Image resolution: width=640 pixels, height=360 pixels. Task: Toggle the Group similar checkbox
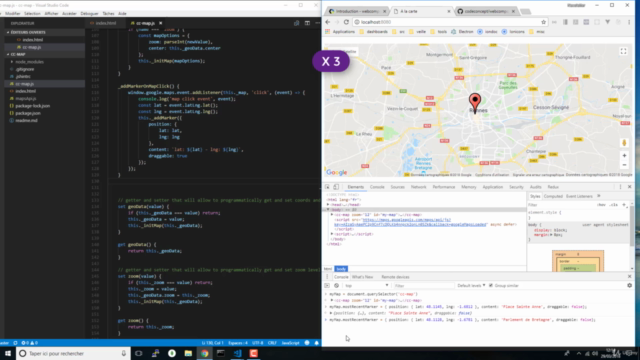[x=491, y=286]
